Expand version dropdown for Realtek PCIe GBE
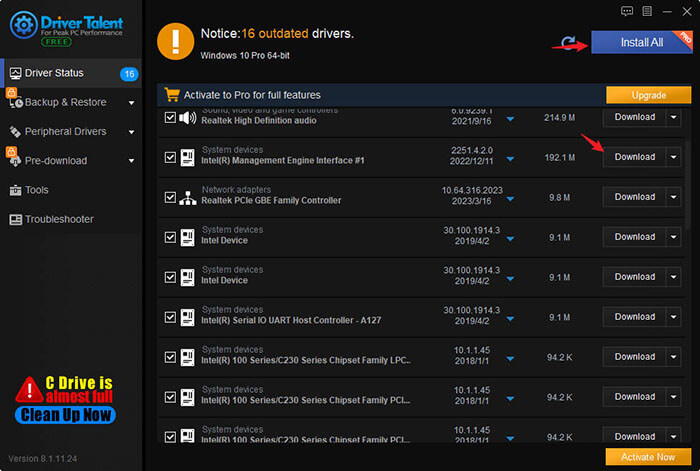Image resolution: width=700 pixels, height=471 pixels. (510, 199)
